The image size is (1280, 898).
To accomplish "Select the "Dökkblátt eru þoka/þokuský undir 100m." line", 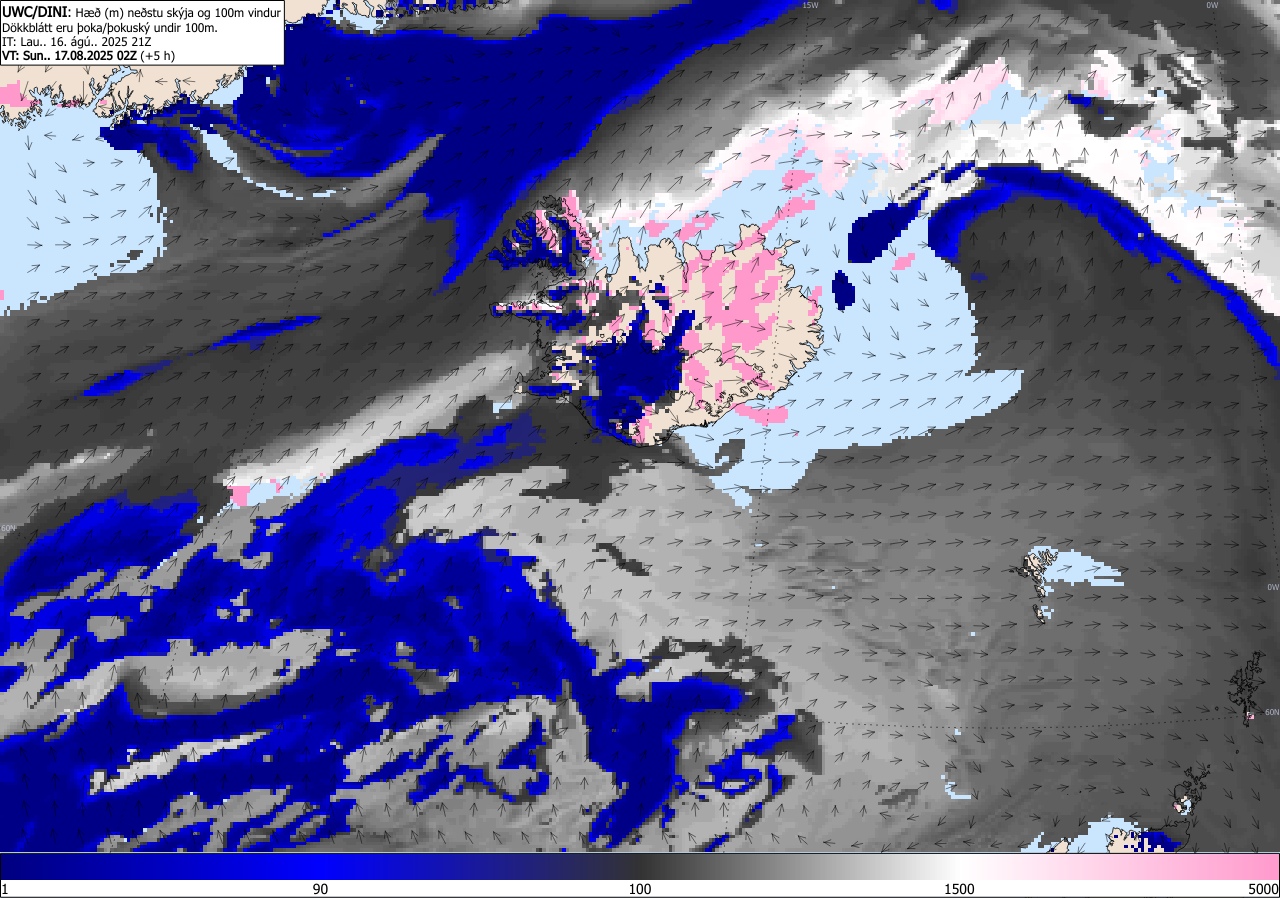I will tap(110, 27).
